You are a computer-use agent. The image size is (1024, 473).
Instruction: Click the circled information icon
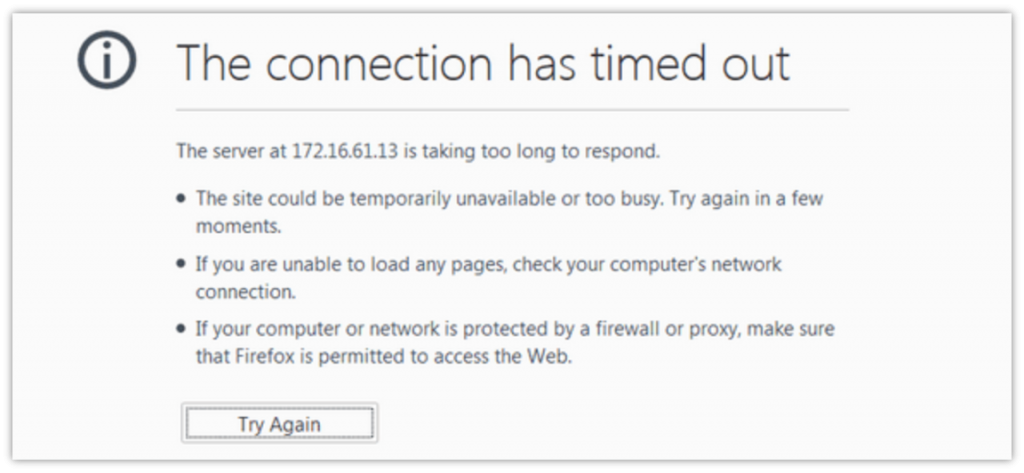[x=106, y=59]
